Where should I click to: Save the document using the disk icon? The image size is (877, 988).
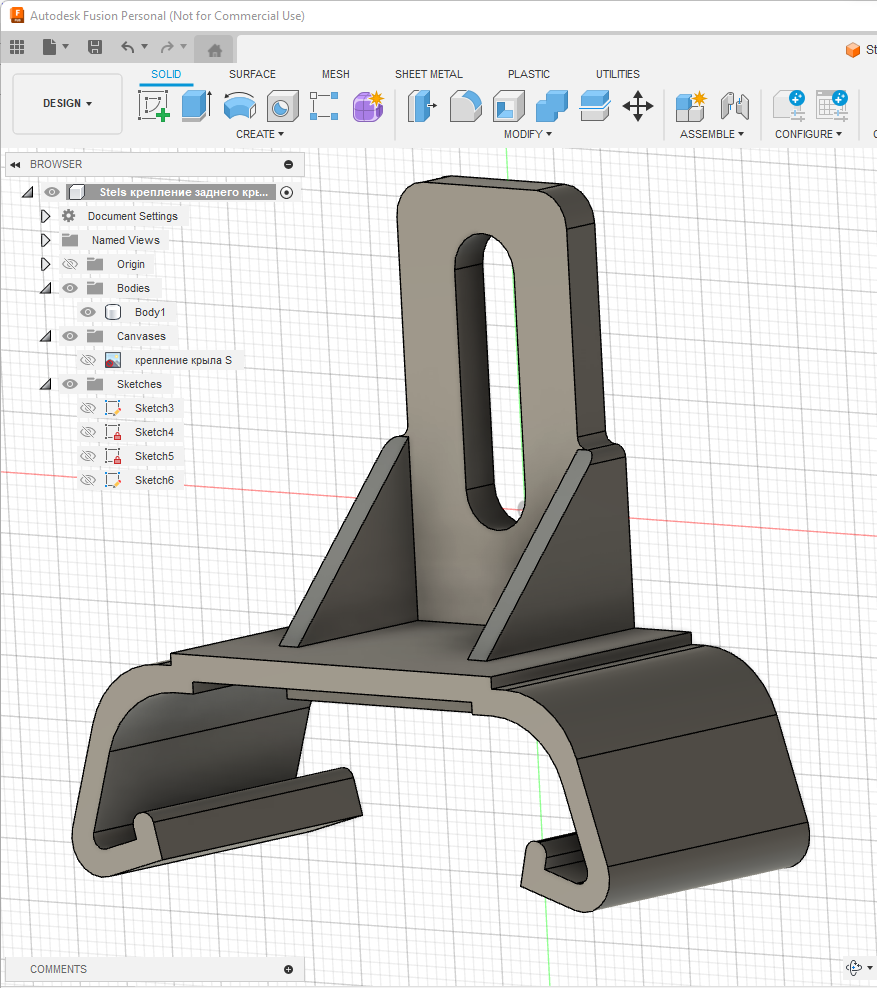click(x=95, y=47)
